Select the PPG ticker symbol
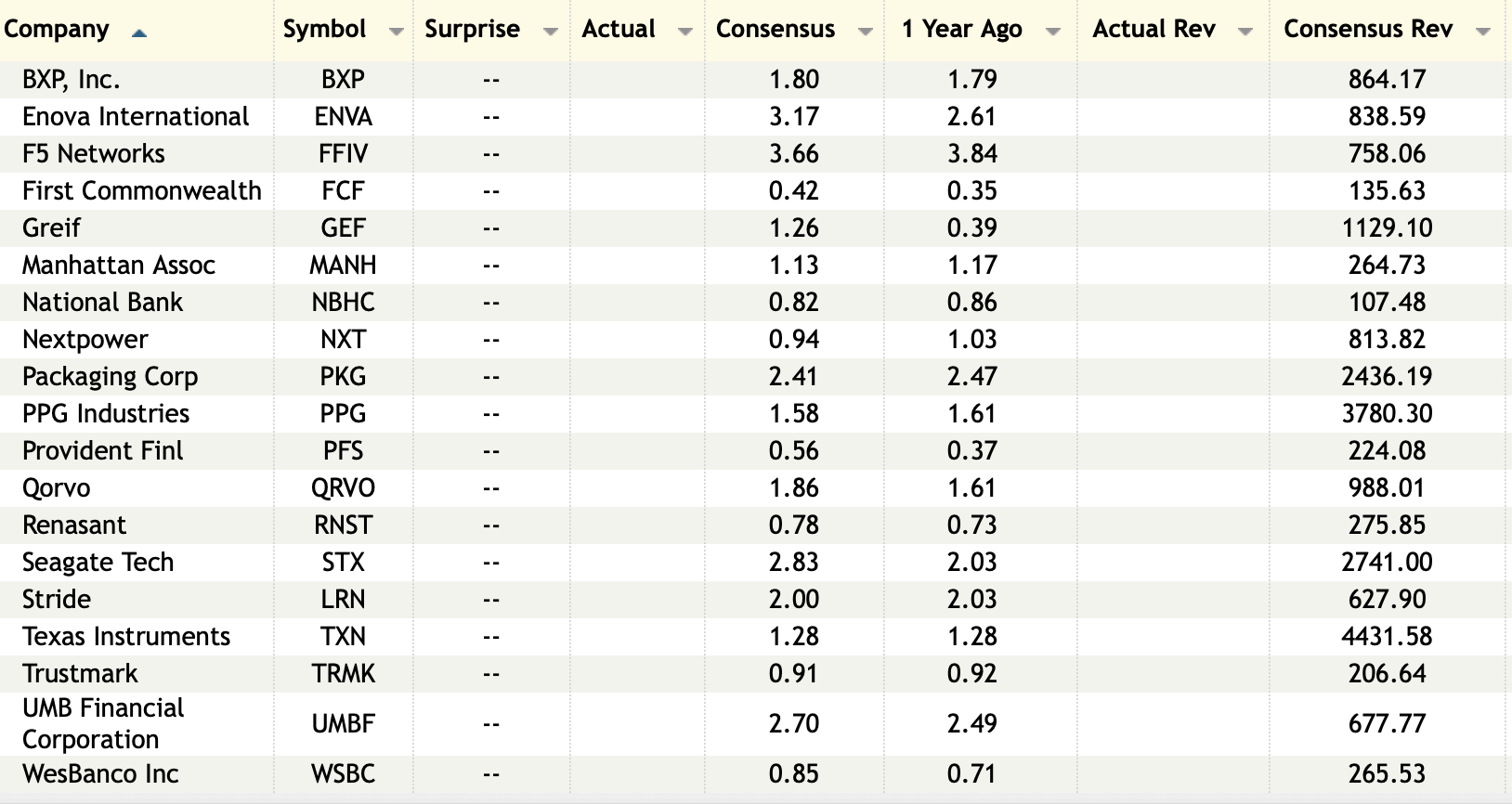Viewport: 1512px width, 804px height. coord(343,414)
